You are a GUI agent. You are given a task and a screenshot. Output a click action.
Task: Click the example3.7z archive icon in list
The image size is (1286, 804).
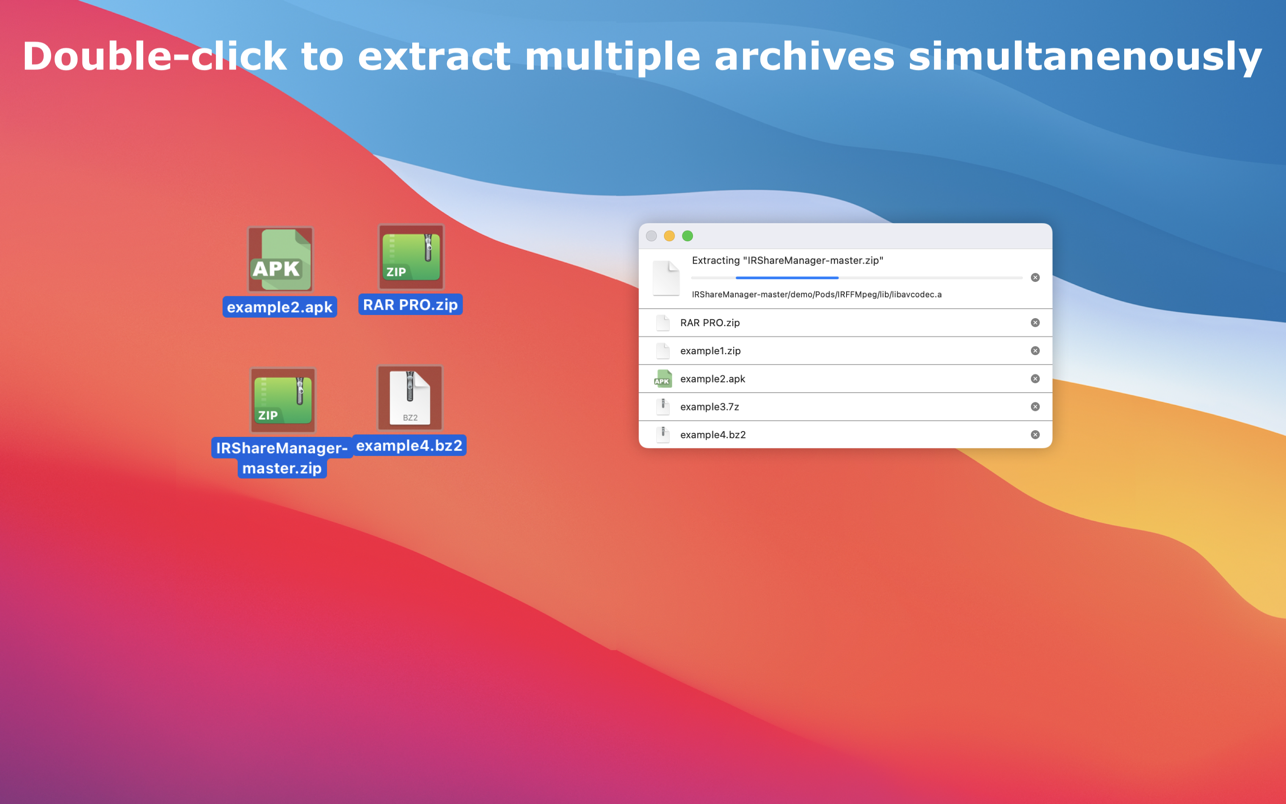coord(662,407)
